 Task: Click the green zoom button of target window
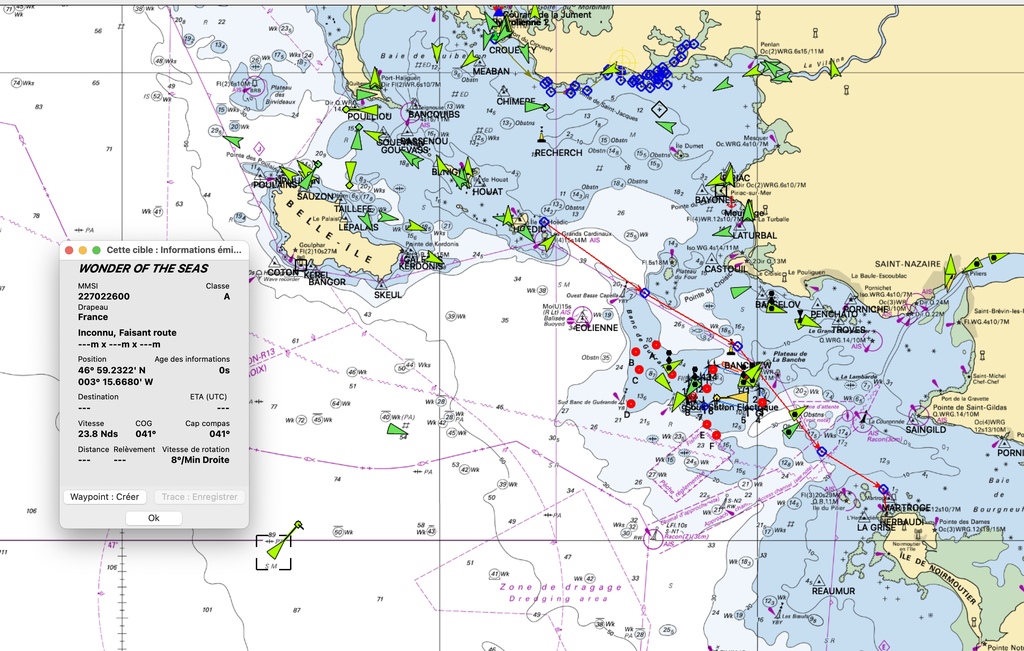(x=97, y=250)
